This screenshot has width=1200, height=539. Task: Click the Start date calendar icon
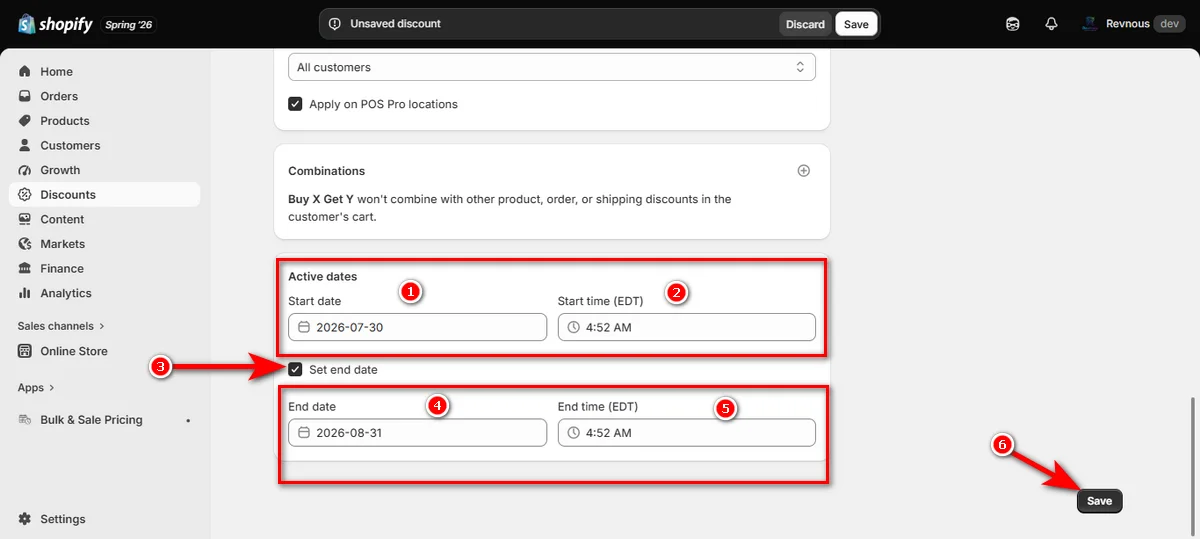click(x=304, y=327)
